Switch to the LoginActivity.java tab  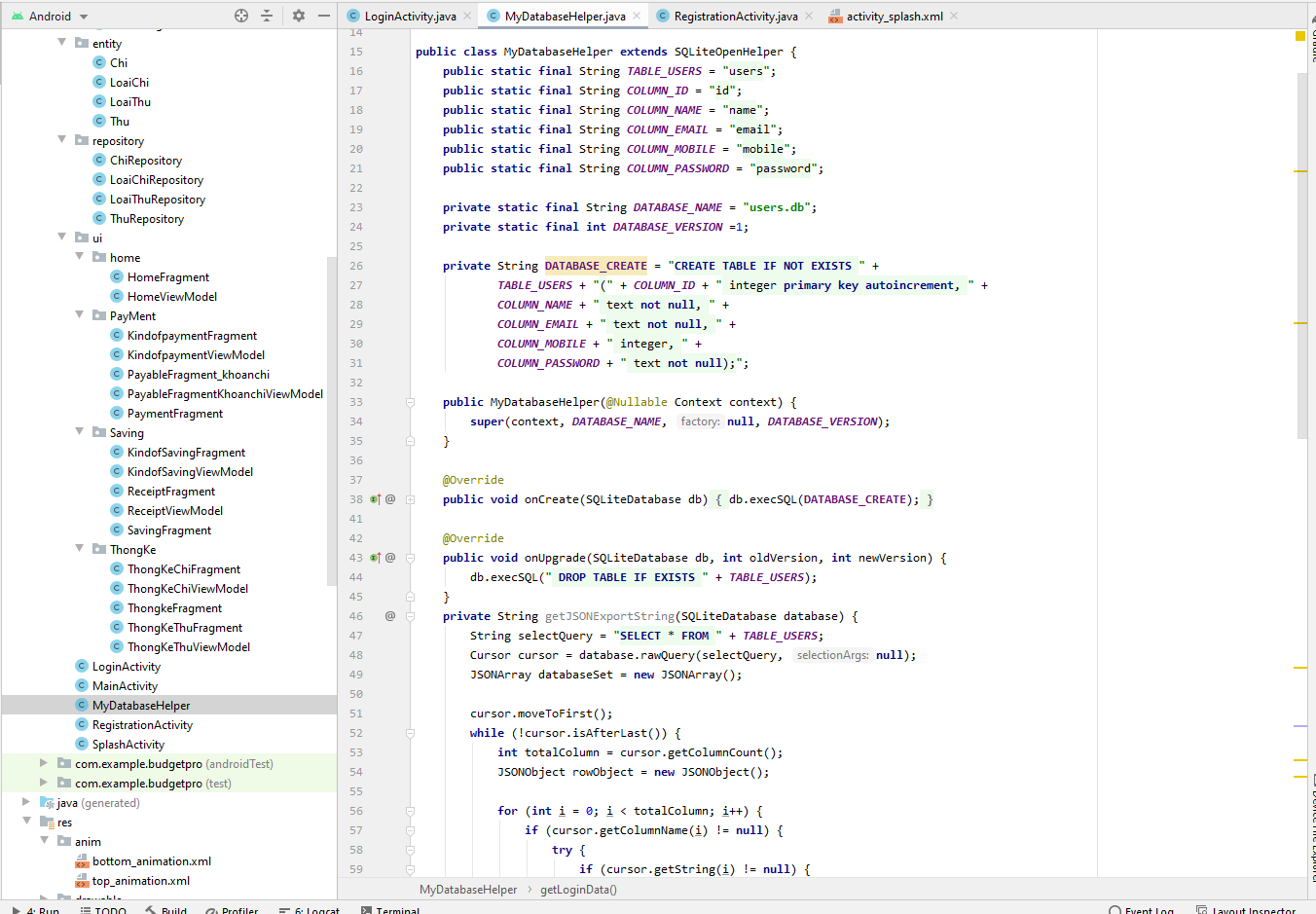pos(409,16)
